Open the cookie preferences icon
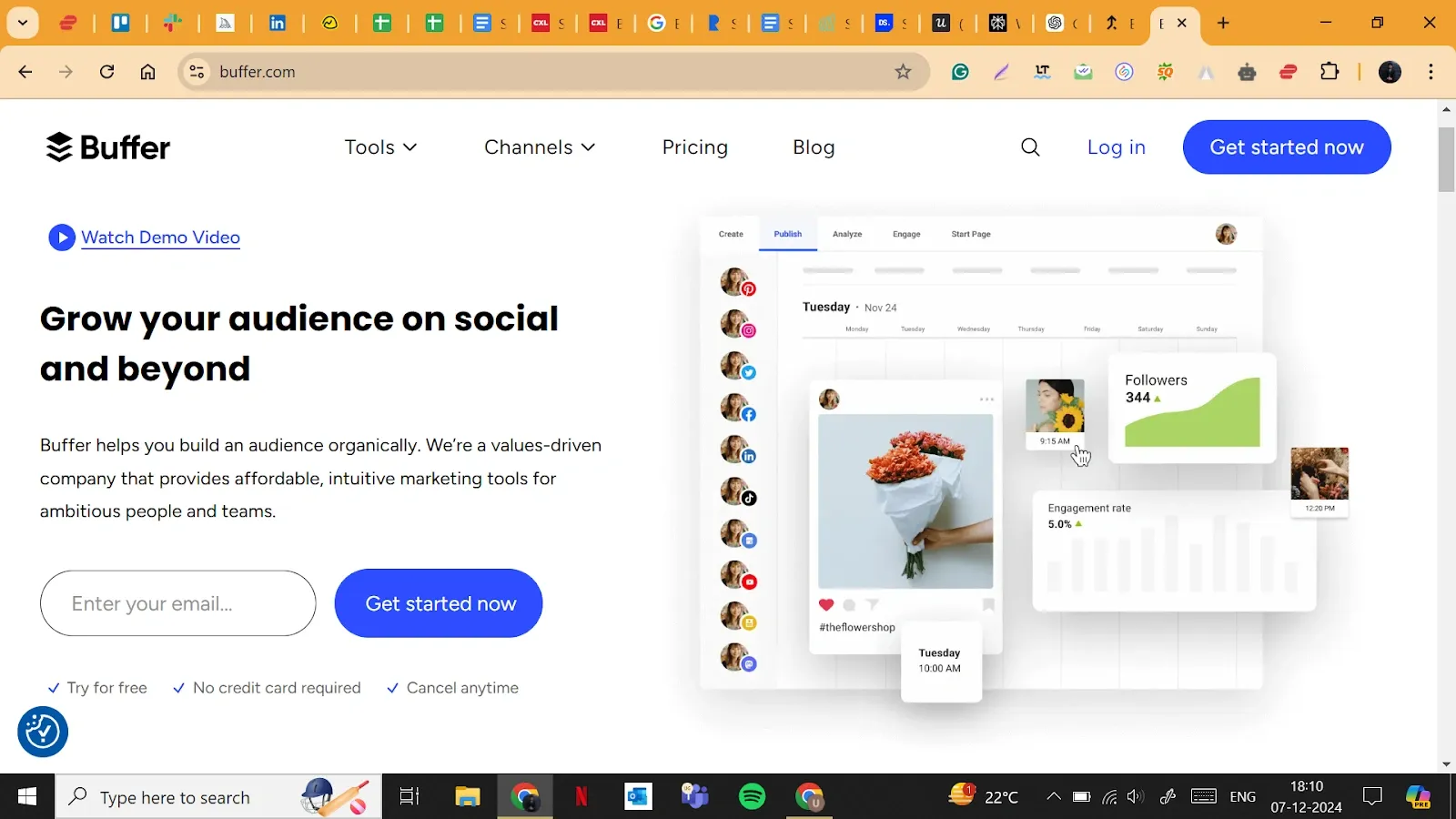This screenshot has width=1456, height=819. 43,732
